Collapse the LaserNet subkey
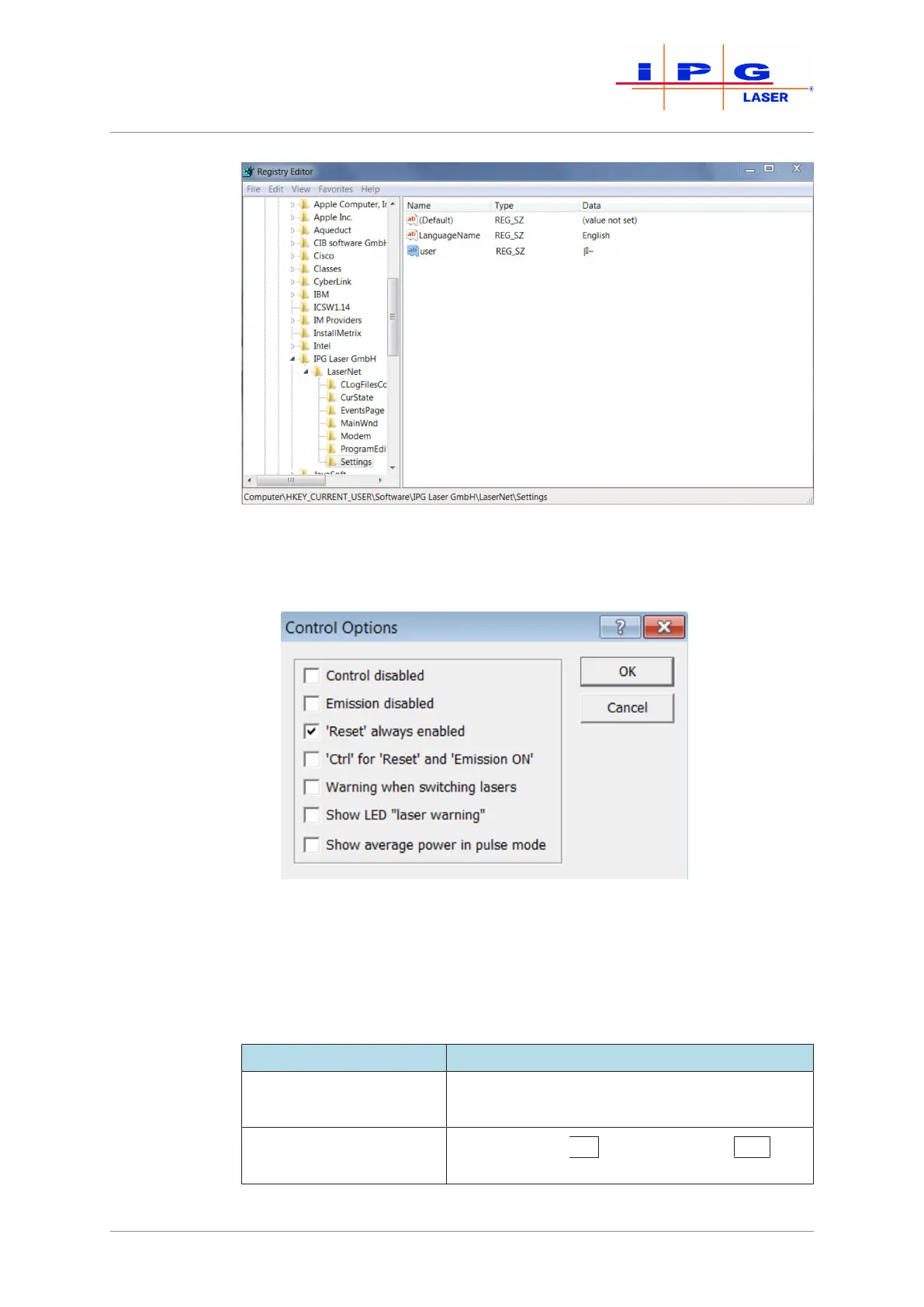 pos(306,372)
